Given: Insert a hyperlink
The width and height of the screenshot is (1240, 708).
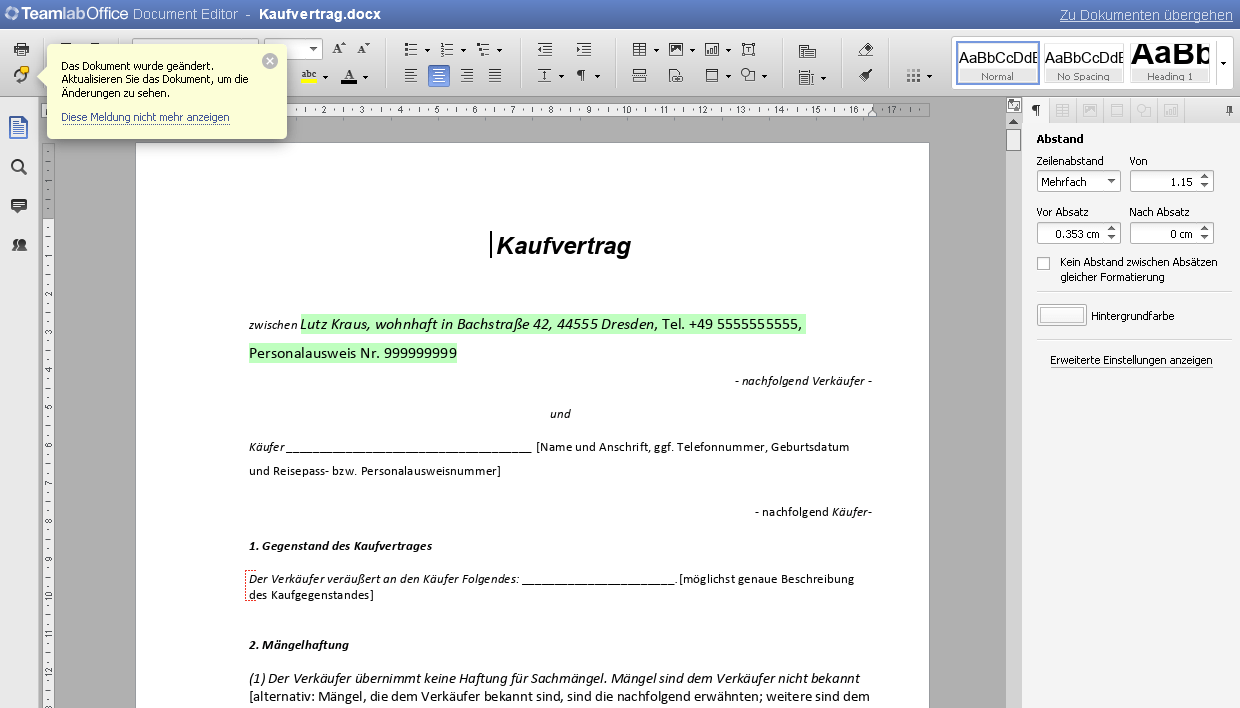Looking at the screenshot, I should point(676,76).
